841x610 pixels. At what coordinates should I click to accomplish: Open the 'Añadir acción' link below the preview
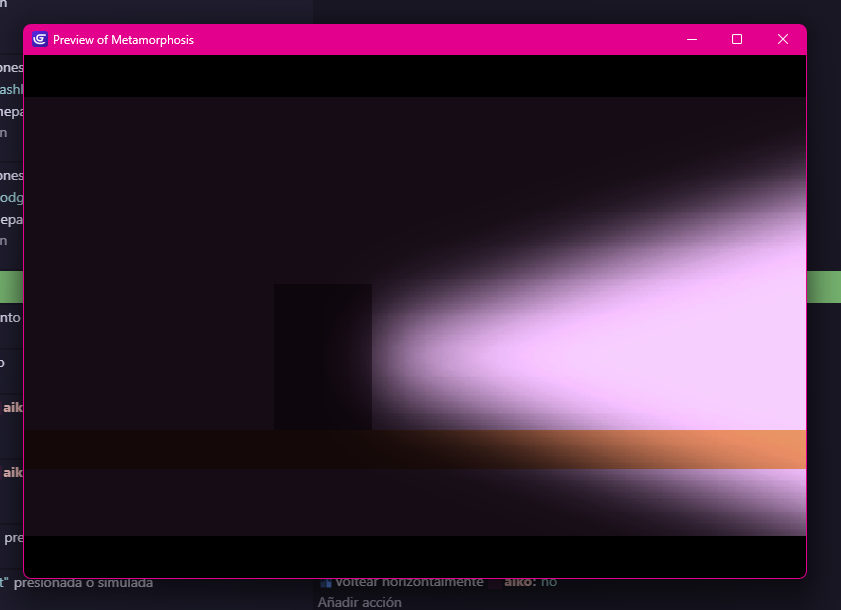click(359, 601)
